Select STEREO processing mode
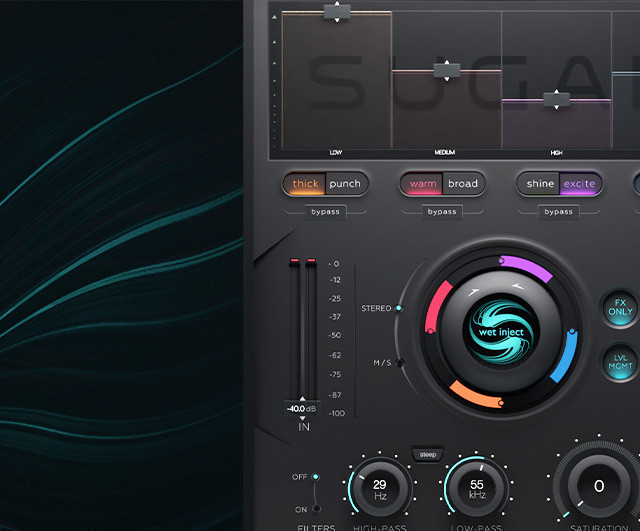This screenshot has height=531, width=640. (399, 308)
